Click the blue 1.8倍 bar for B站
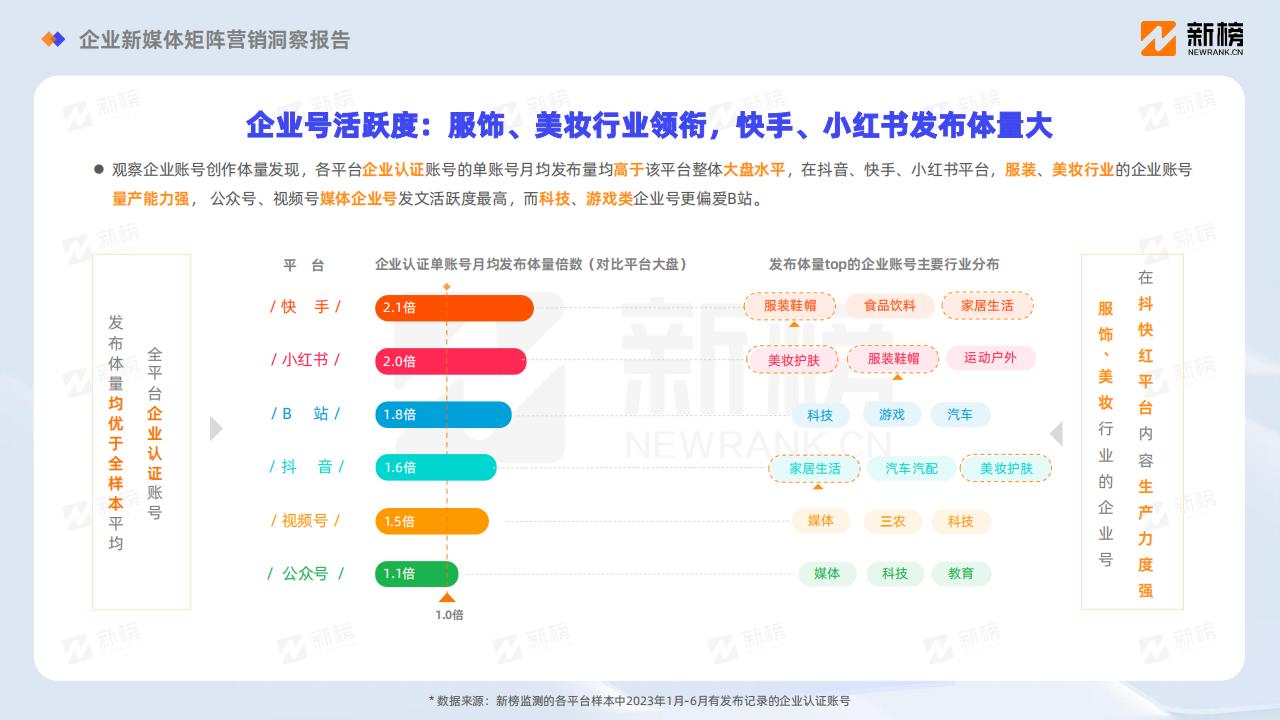The height and width of the screenshot is (720, 1280). pos(443,414)
